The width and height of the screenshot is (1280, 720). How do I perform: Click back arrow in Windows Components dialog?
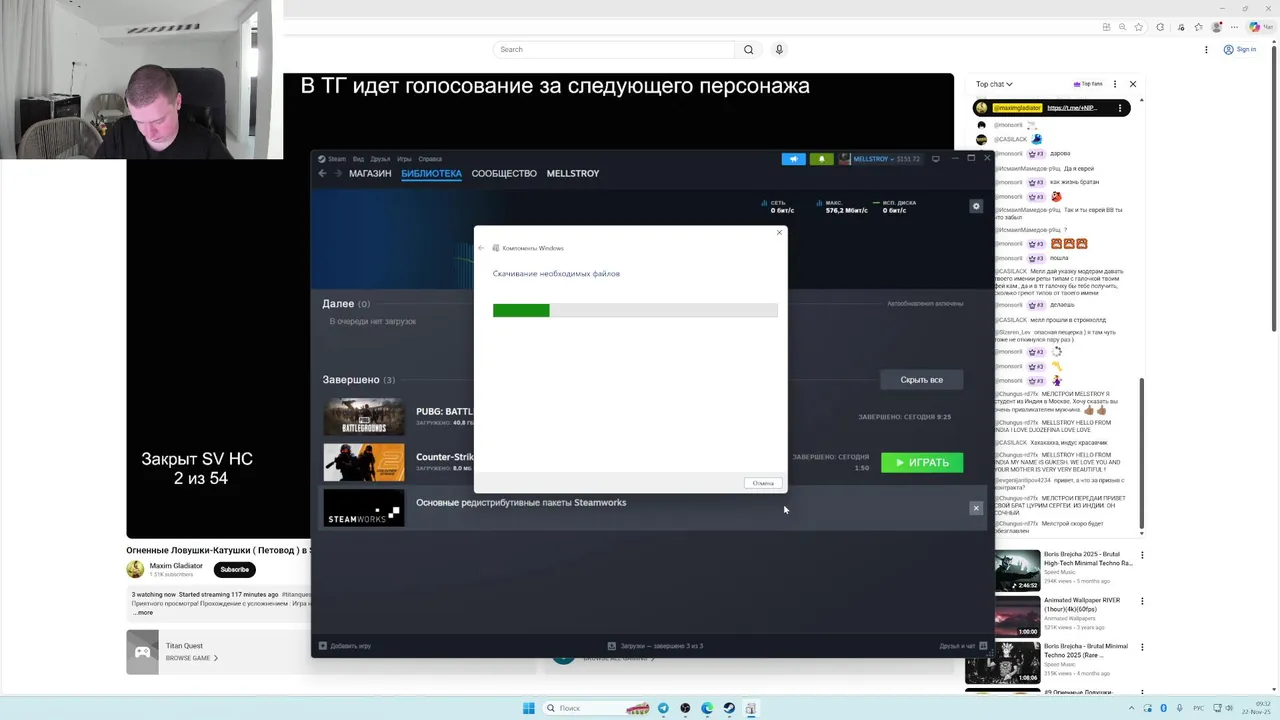click(481, 248)
